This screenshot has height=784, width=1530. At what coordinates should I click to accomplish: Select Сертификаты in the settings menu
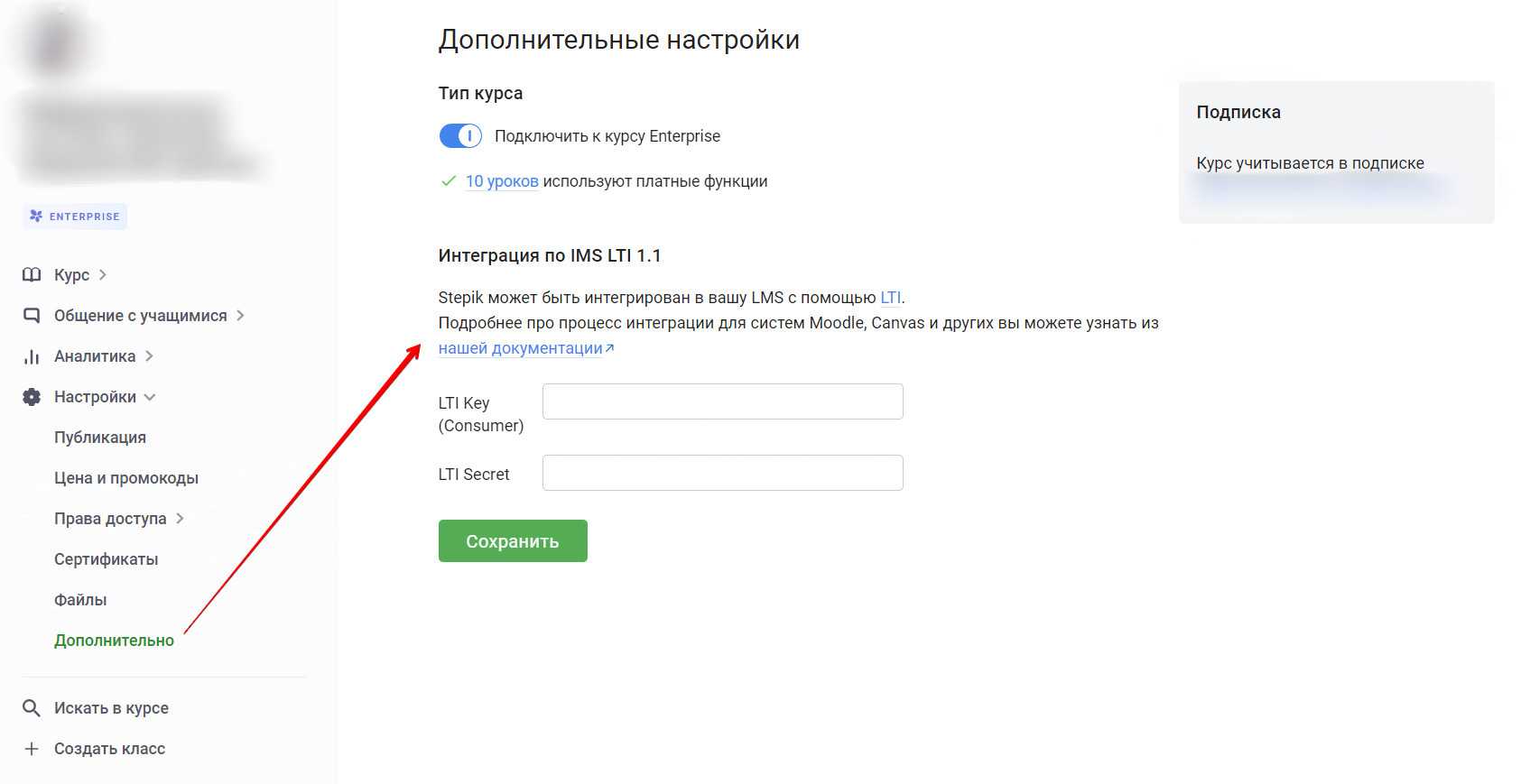(x=107, y=559)
